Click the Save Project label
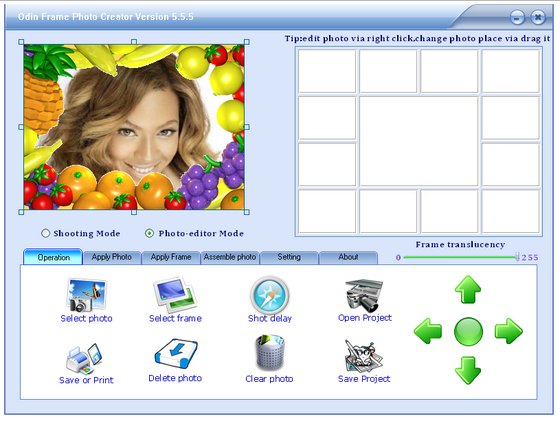This screenshot has height=421, width=560. [x=364, y=379]
